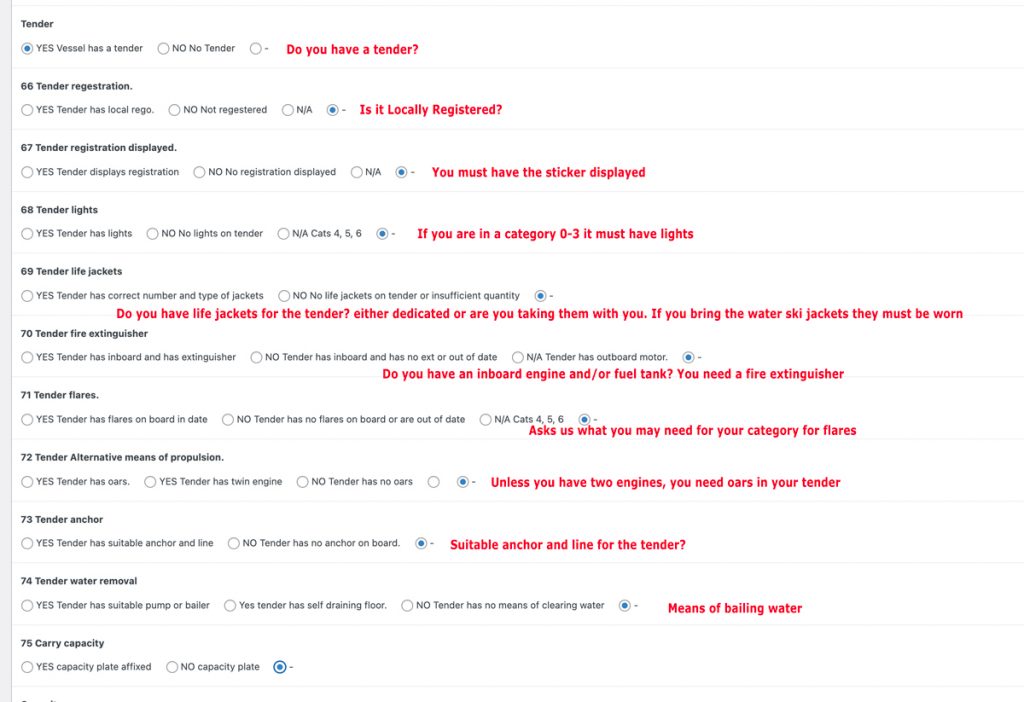The image size is (1024, 702).
Task: Choose 'NO No lights on tender'
Action: [153, 234]
